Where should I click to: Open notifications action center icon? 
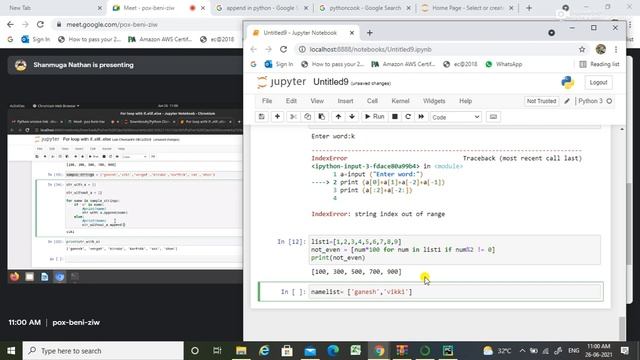coord(624,351)
